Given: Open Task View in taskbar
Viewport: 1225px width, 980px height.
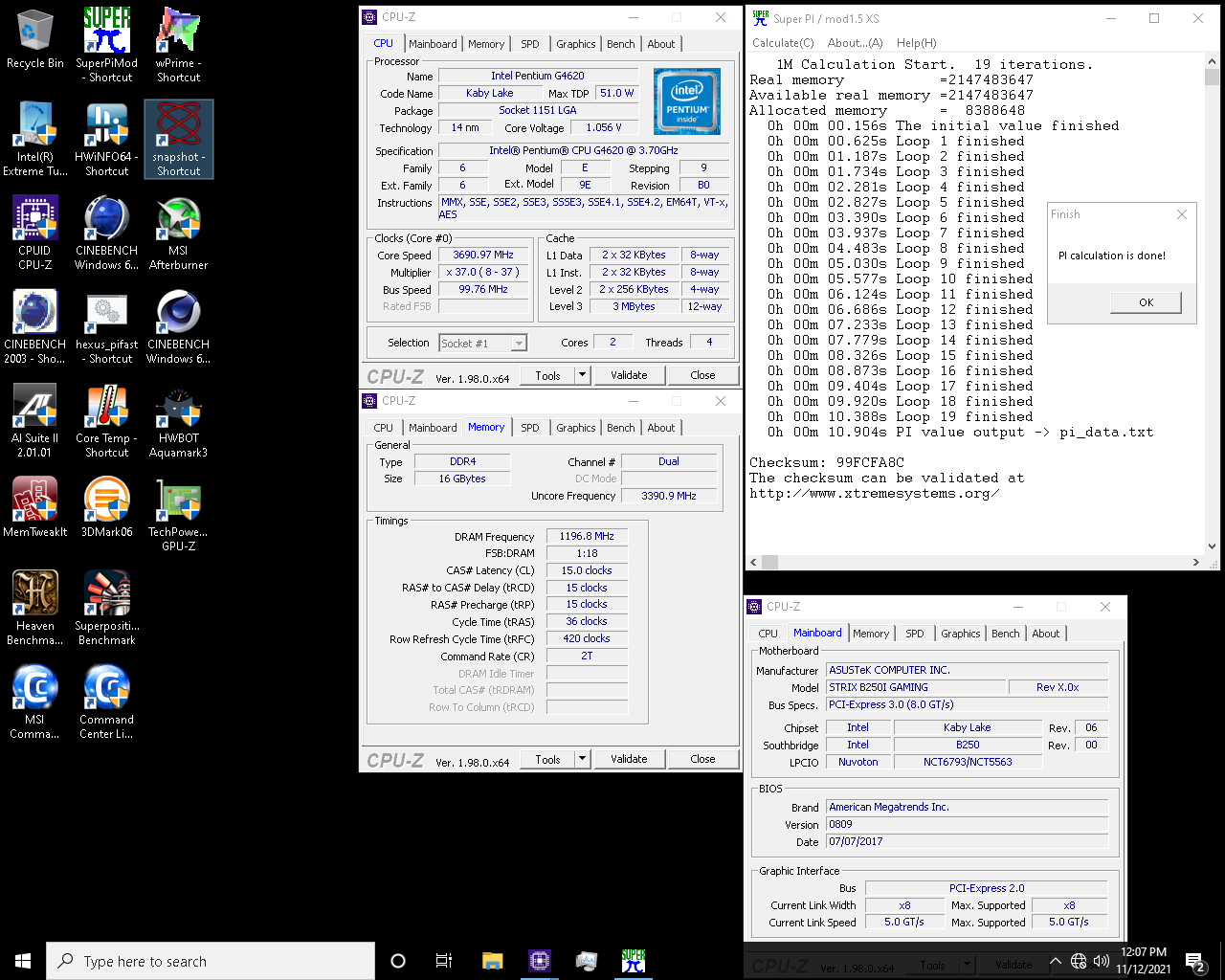Looking at the screenshot, I should pyautogui.click(x=444, y=961).
